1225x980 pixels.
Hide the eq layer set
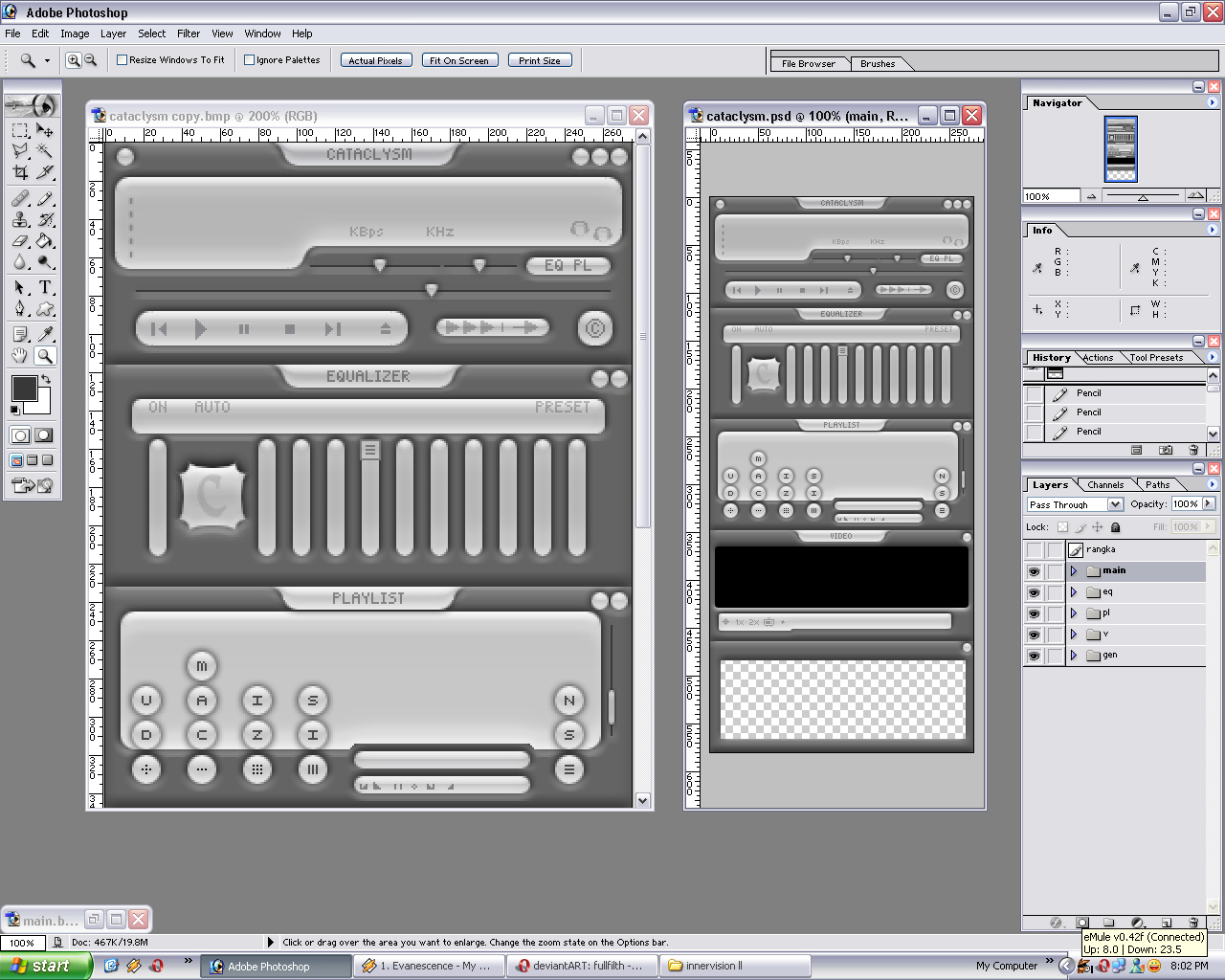point(1034,592)
